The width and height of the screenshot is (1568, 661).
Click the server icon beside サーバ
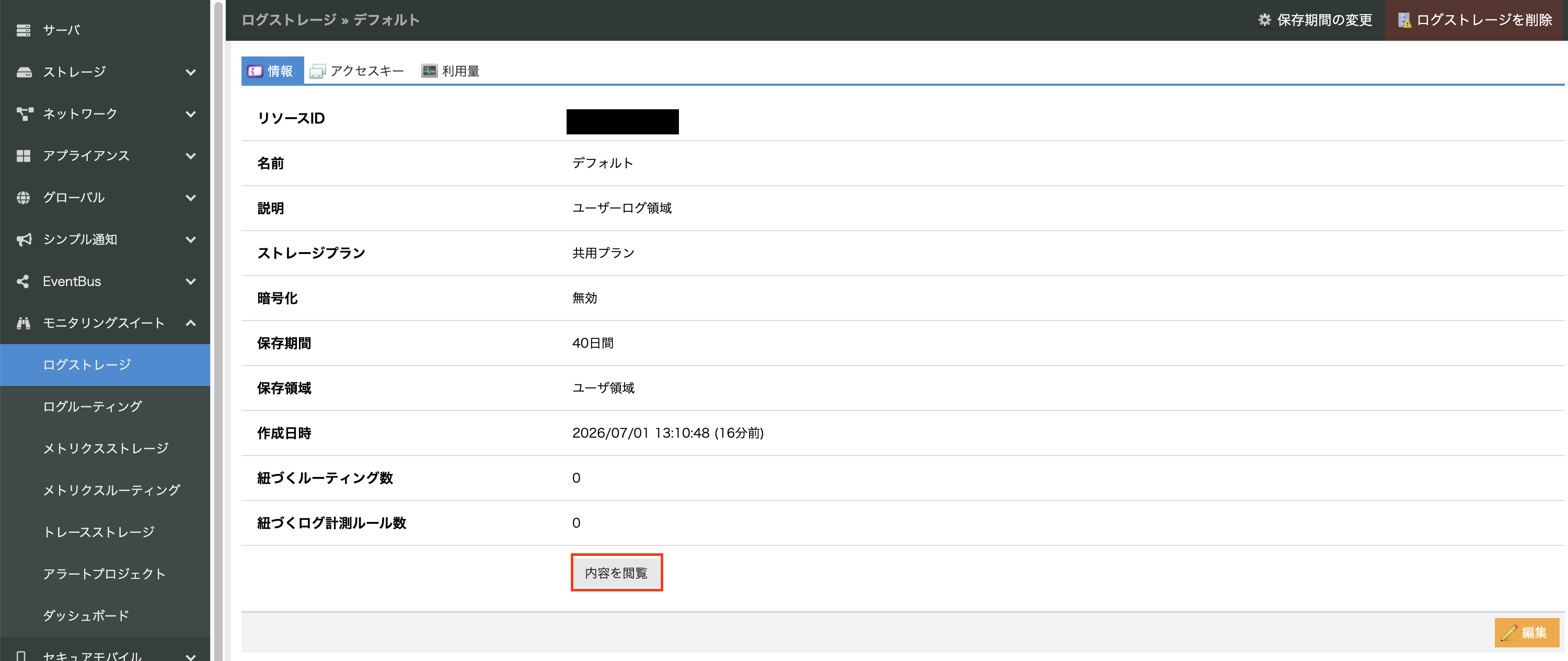tap(24, 30)
